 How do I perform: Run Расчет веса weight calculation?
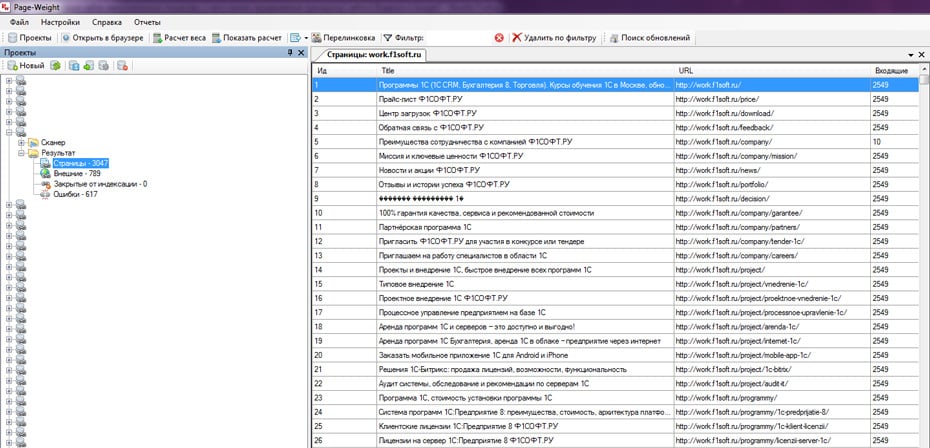179,38
